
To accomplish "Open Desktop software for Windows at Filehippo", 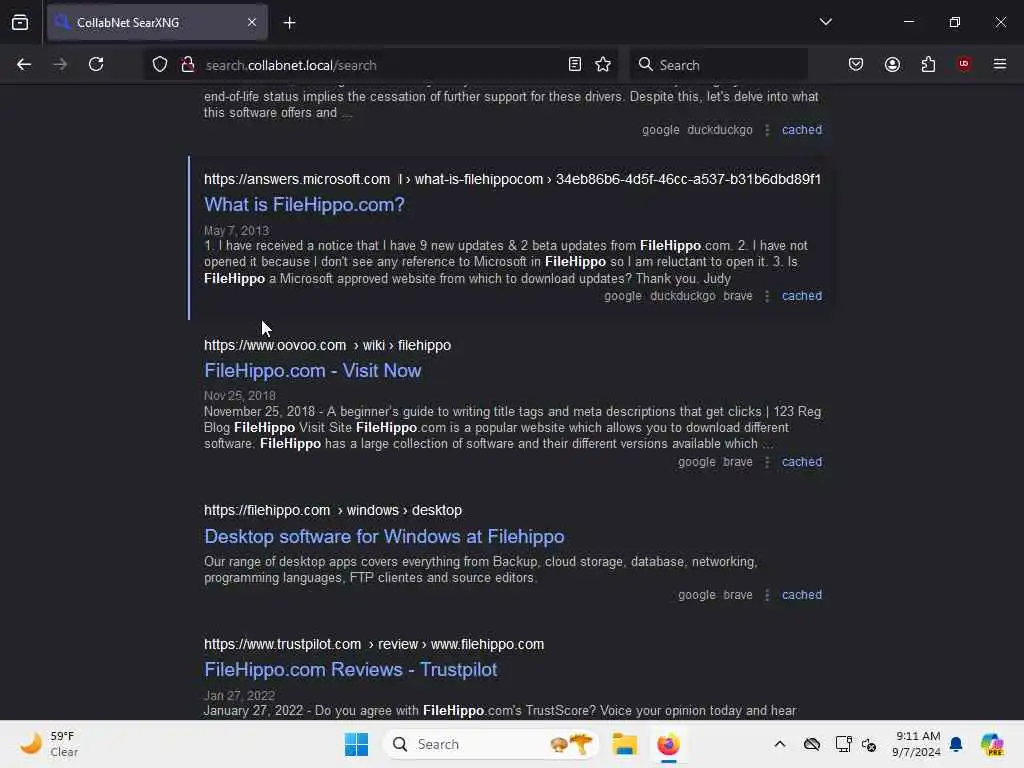I will pyautogui.click(x=384, y=537).
